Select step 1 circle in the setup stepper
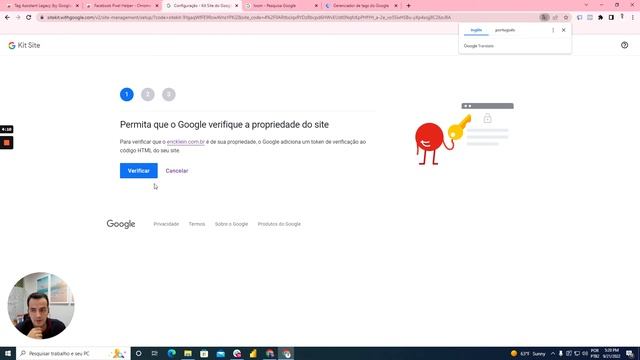 coord(127,94)
